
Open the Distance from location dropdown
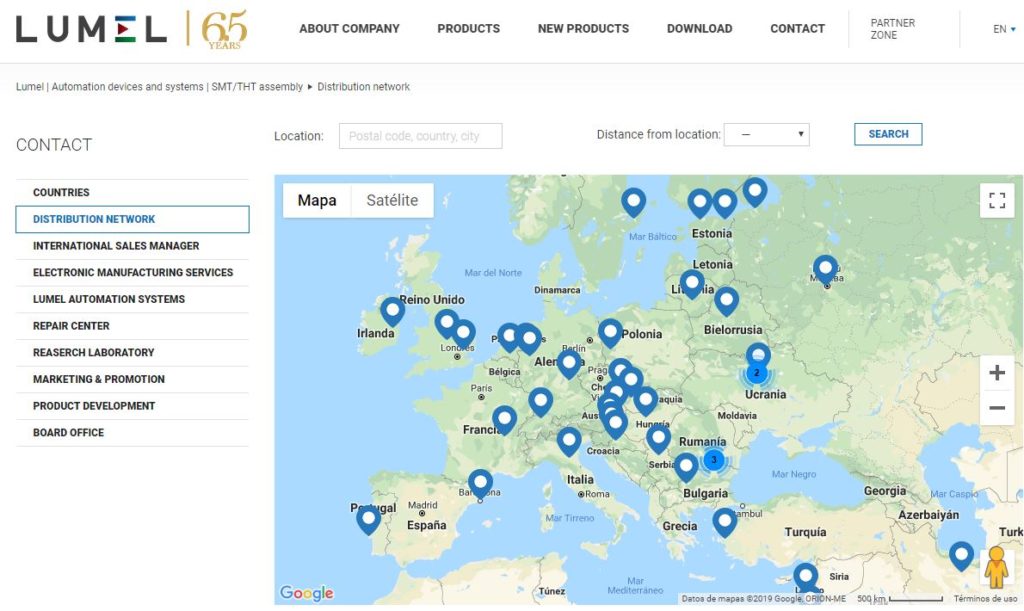click(766, 135)
